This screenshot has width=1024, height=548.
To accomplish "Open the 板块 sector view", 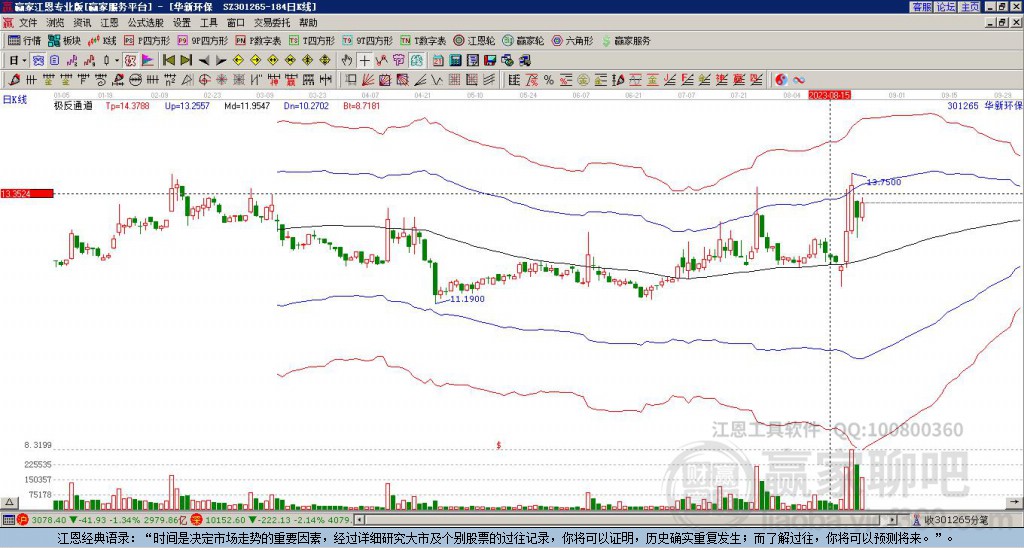I will coord(64,40).
